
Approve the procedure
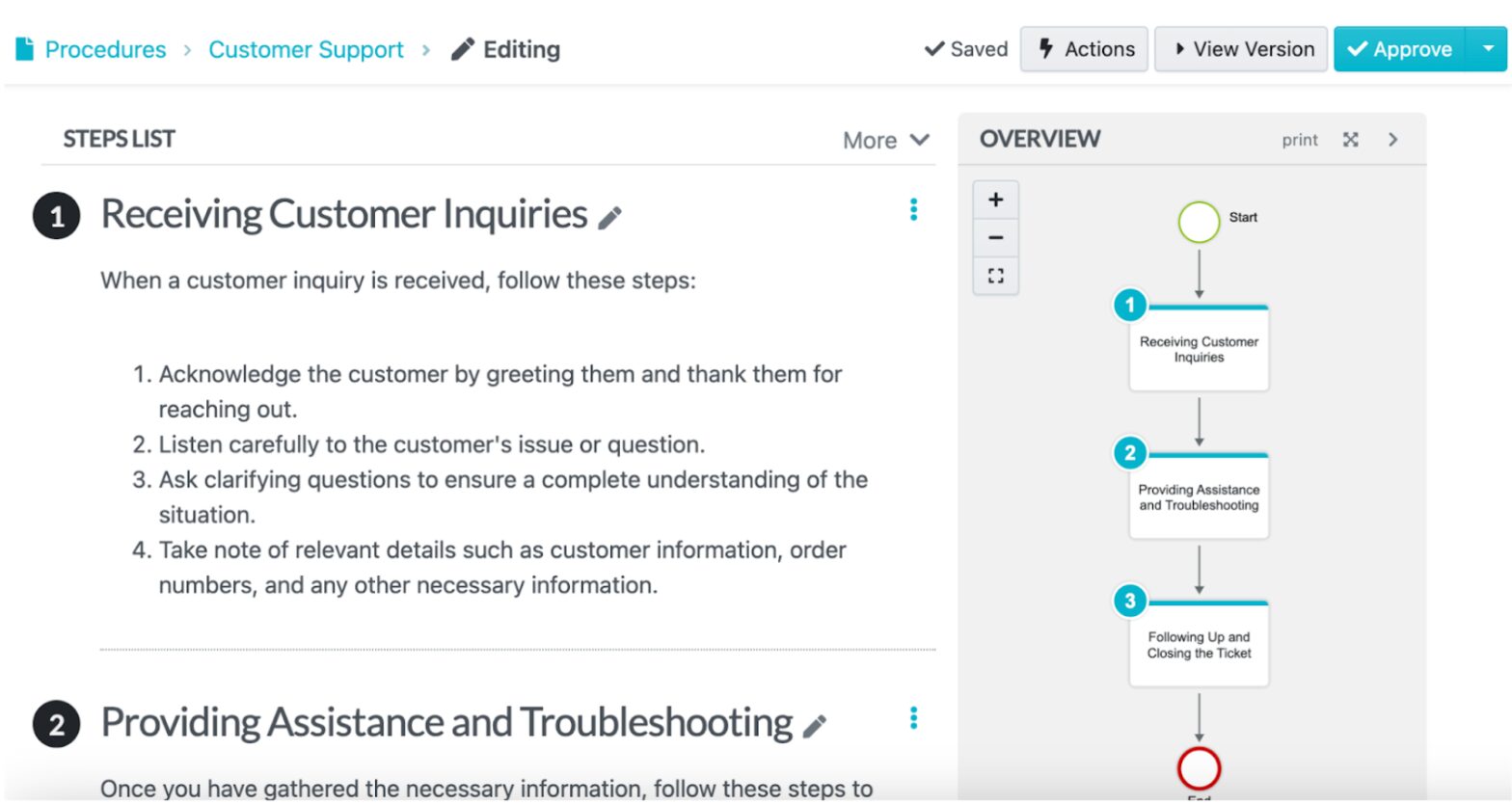[x=1400, y=49]
